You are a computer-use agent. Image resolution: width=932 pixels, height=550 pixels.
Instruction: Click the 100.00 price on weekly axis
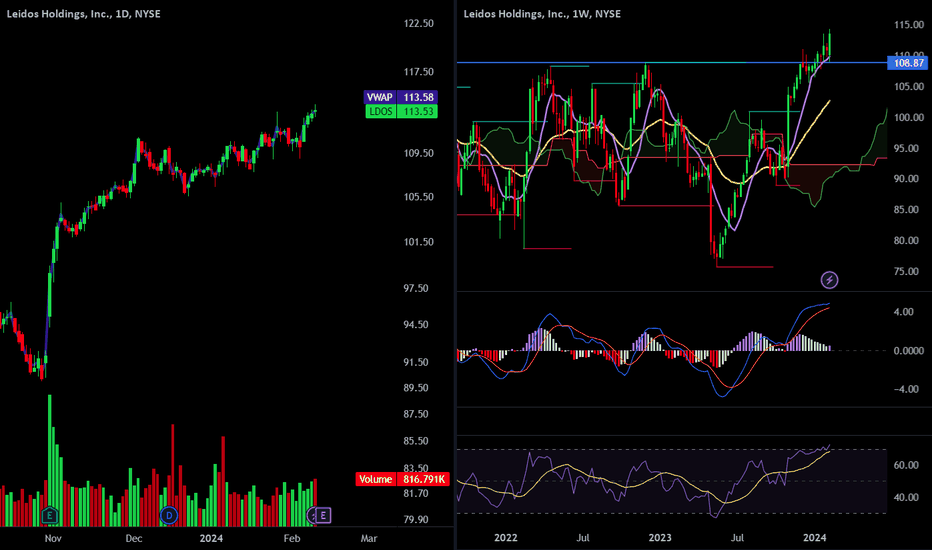point(909,117)
